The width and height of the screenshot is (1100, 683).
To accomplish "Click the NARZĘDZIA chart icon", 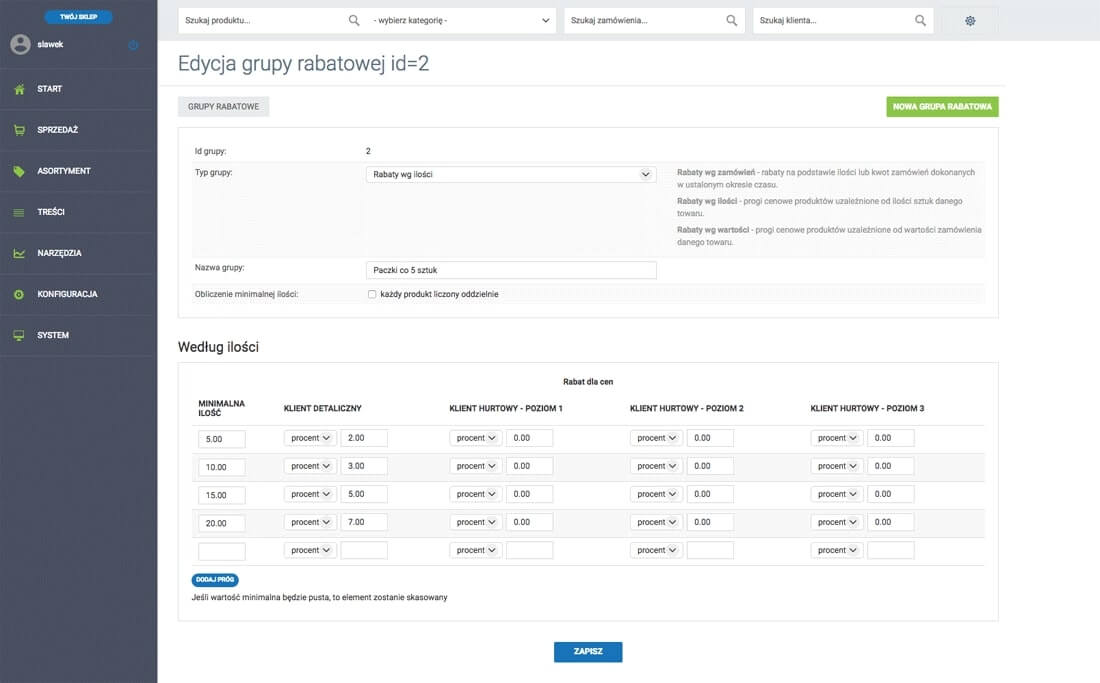I will (19, 253).
